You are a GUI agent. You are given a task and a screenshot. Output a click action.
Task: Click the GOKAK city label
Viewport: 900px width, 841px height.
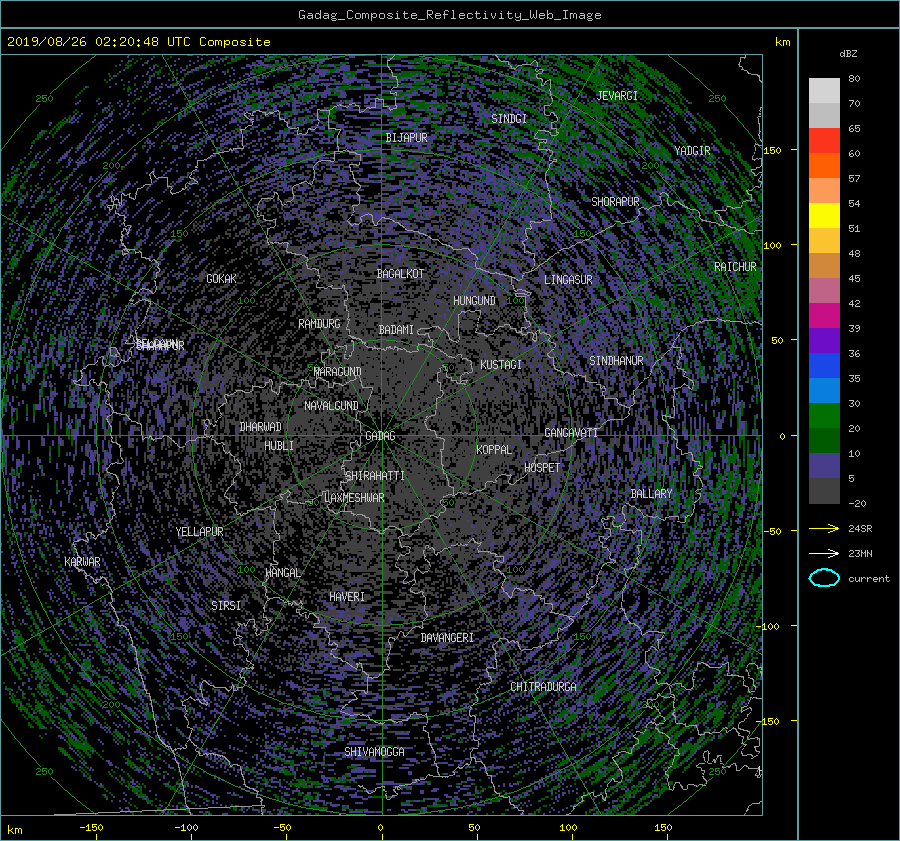221,279
